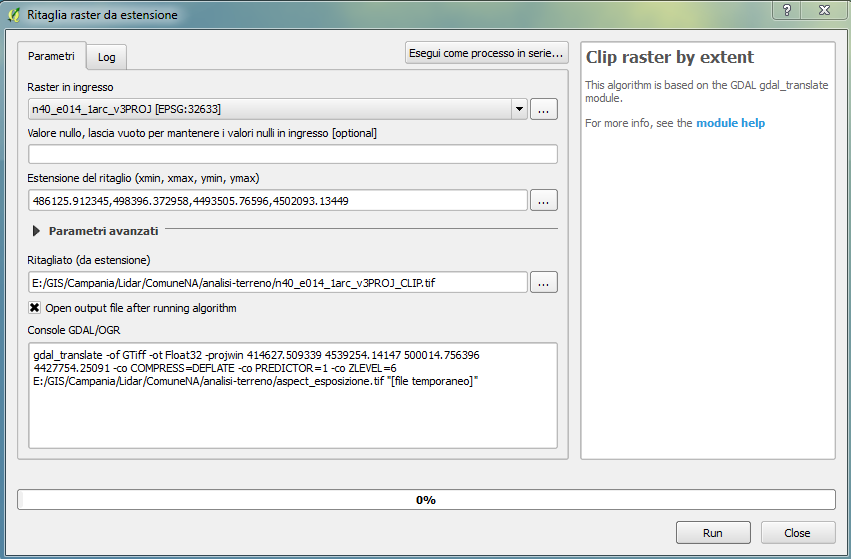This screenshot has width=851, height=559.
Task: Click the help question mark button
Action: click(x=788, y=10)
